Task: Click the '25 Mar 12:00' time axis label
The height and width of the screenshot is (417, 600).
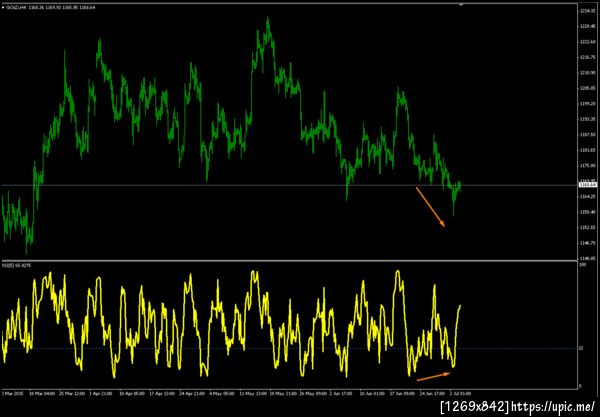Action: tap(72, 393)
